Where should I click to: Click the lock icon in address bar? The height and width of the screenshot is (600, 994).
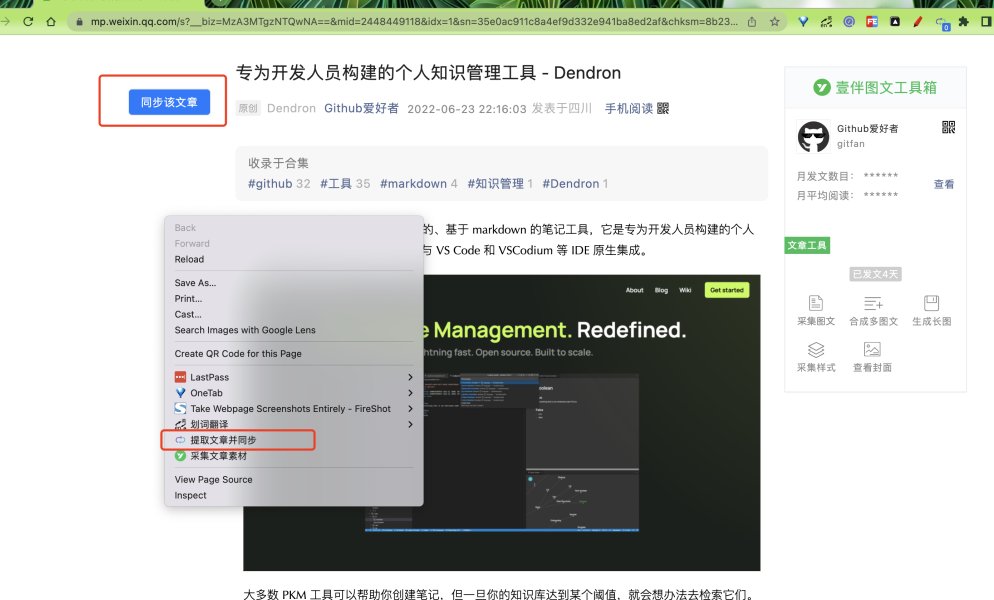click(x=79, y=22)
